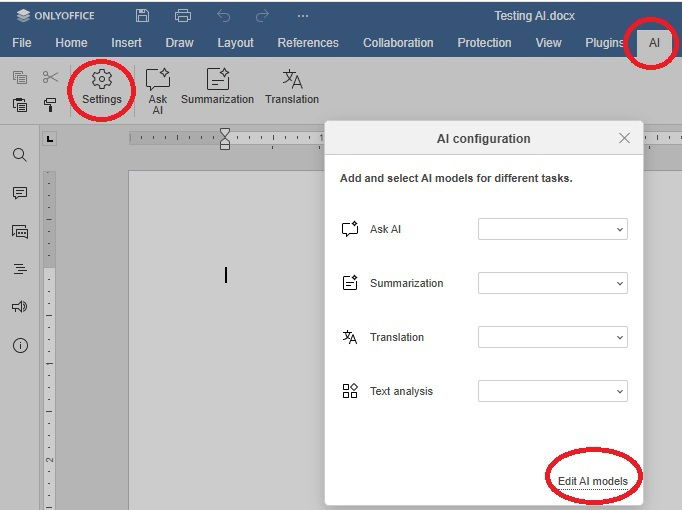The width and height of the screenshot is (682, 510).
Task: Open Chat panel in left sidebar
Action: pyautogui.click(x=20, y=231)
